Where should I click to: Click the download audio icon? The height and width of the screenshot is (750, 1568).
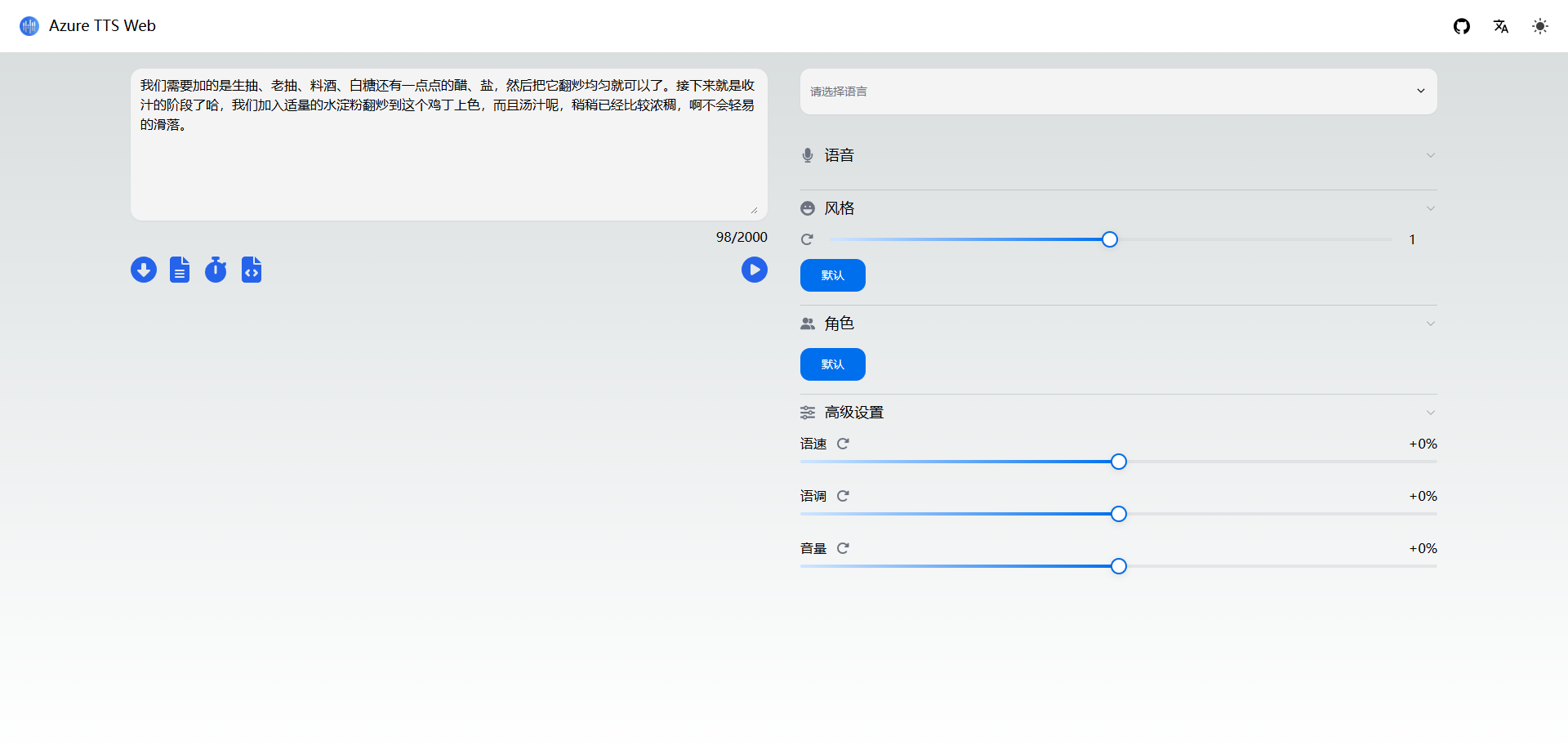[144, 270]
